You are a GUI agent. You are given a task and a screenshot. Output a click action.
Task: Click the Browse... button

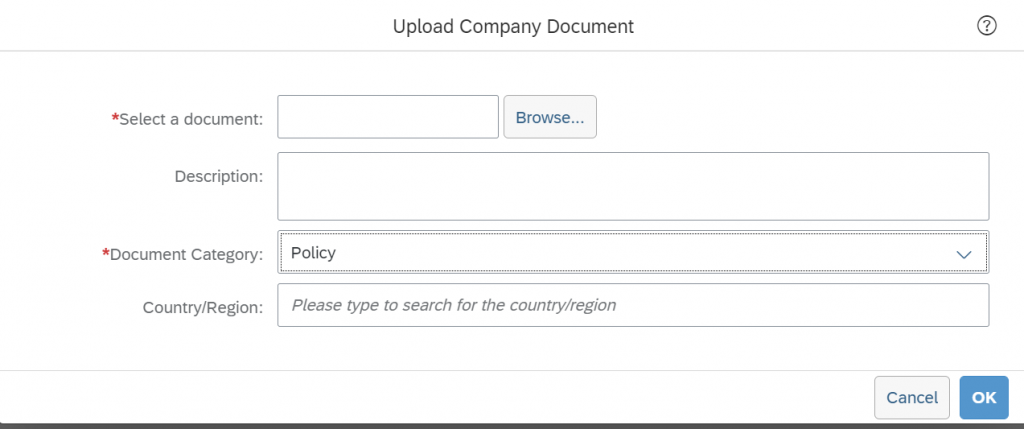550,117
